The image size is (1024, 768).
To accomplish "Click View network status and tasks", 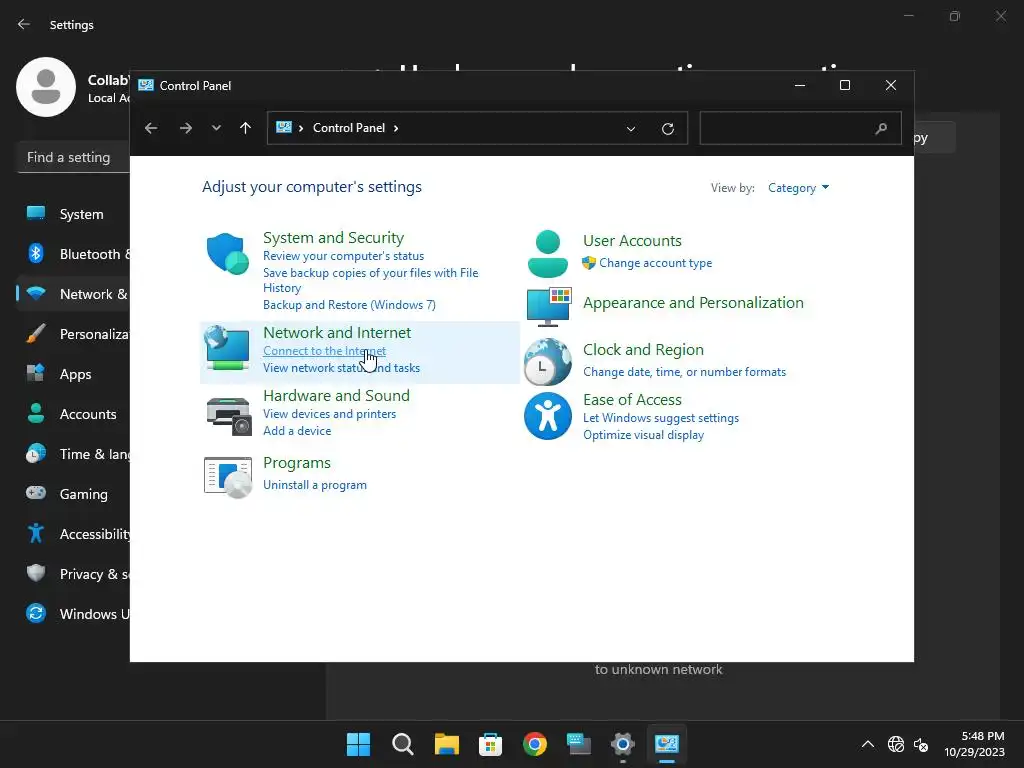I will 342,368.
